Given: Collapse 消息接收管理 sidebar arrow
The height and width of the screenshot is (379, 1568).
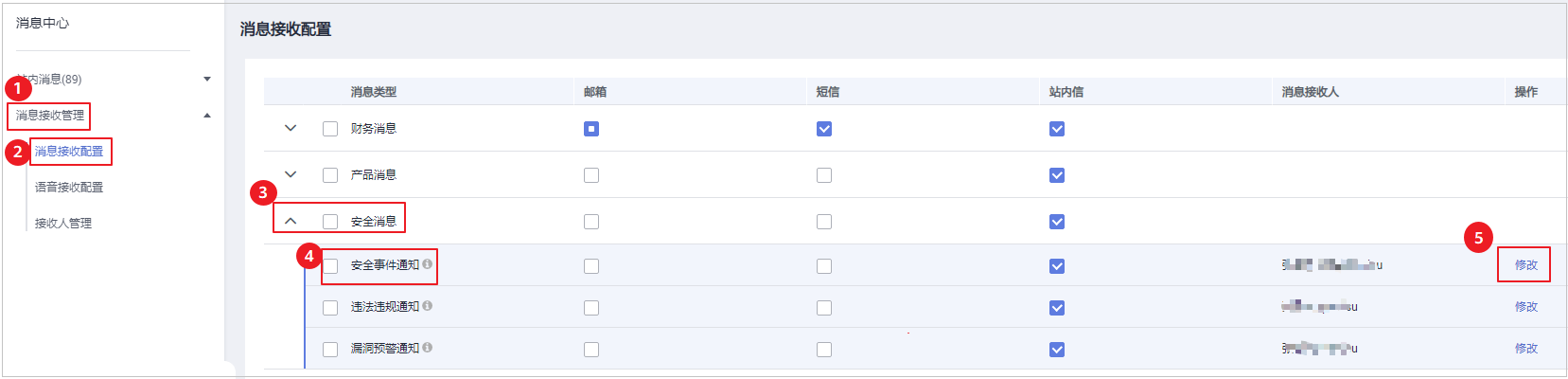Looking at the screenshot, I should (207, 116).
